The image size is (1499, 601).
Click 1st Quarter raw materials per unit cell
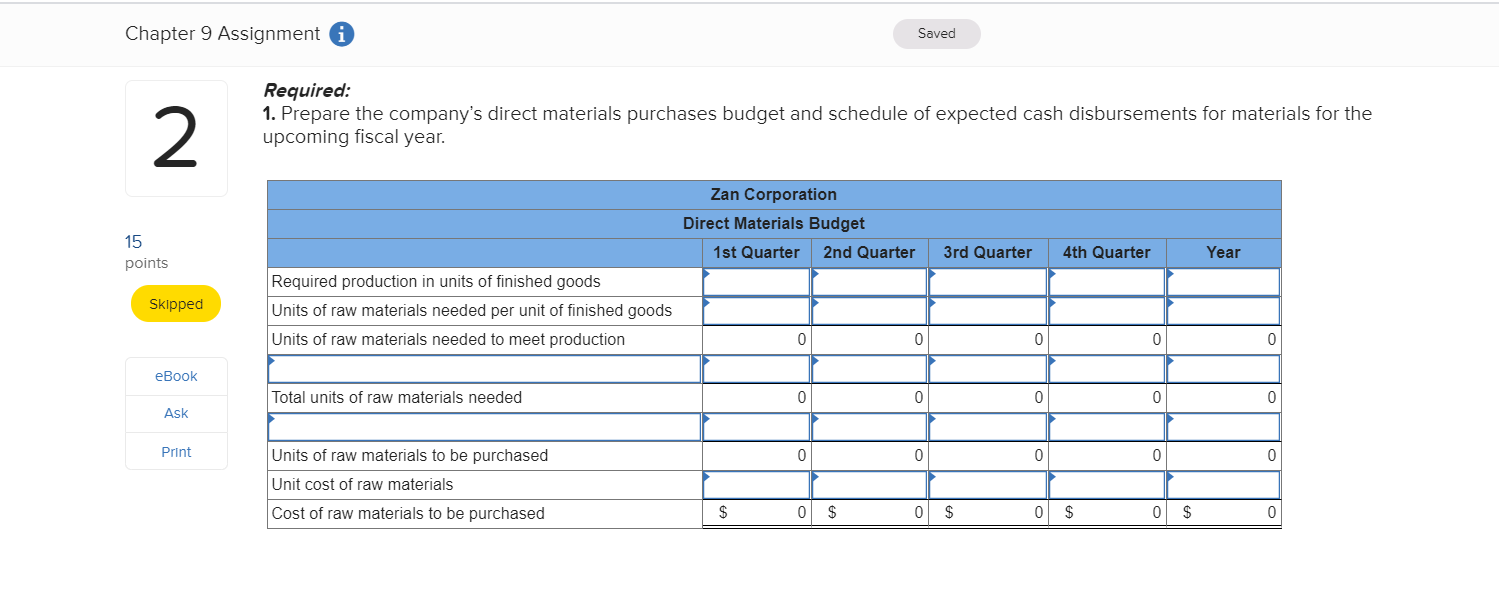(x=756, y=311)
